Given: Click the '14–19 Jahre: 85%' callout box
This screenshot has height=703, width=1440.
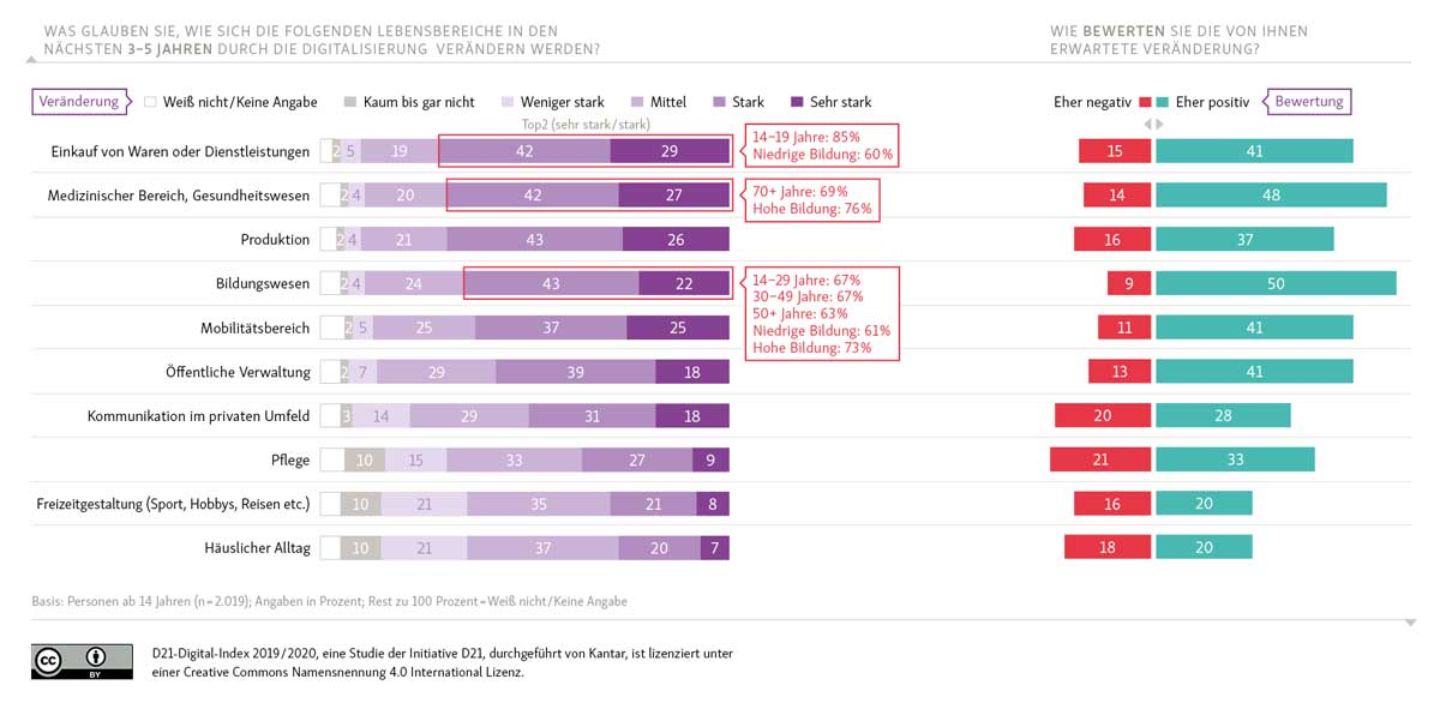Looking at the screenshot, I should [x=819, y=145].
